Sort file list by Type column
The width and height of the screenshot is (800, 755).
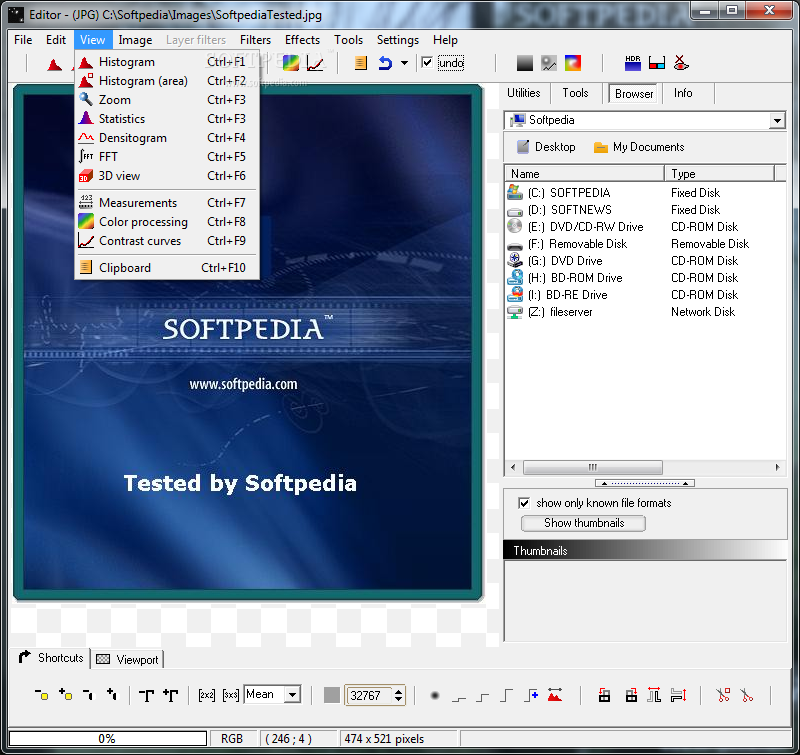pos(719,173)
